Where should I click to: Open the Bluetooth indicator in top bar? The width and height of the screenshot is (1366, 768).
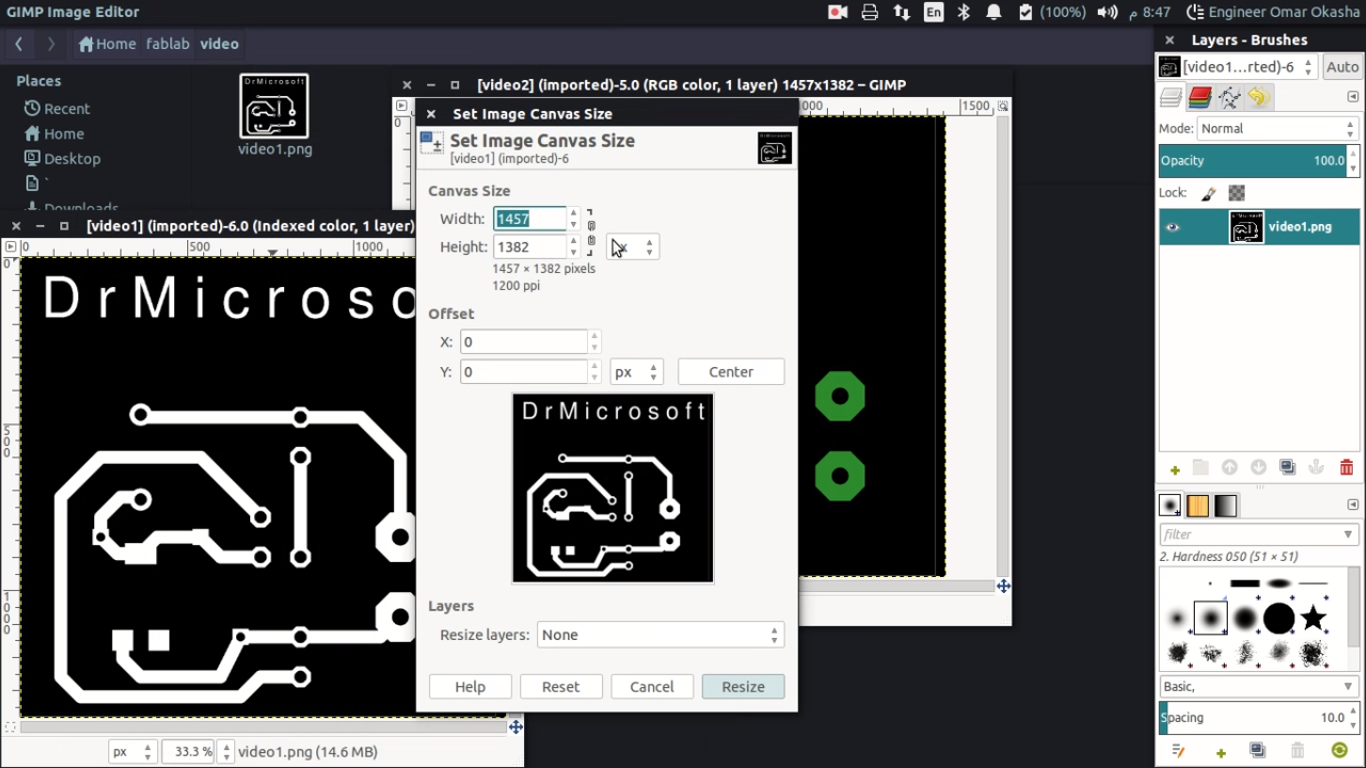click(964, 12)
